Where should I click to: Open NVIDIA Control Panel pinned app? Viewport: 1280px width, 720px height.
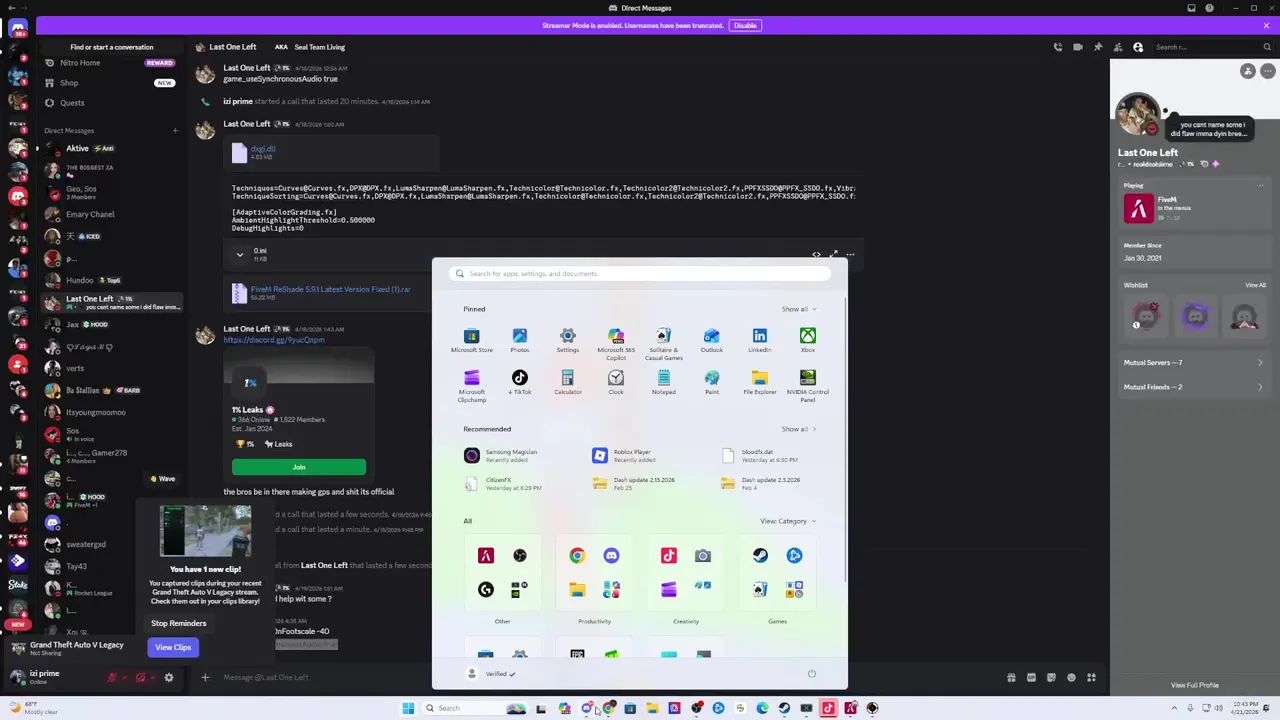point(807,385)
